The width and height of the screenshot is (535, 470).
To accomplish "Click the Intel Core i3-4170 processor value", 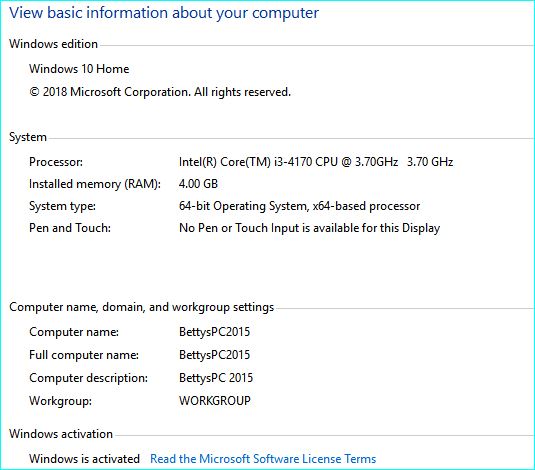I will pyautogui.click(x=316, y=161).
